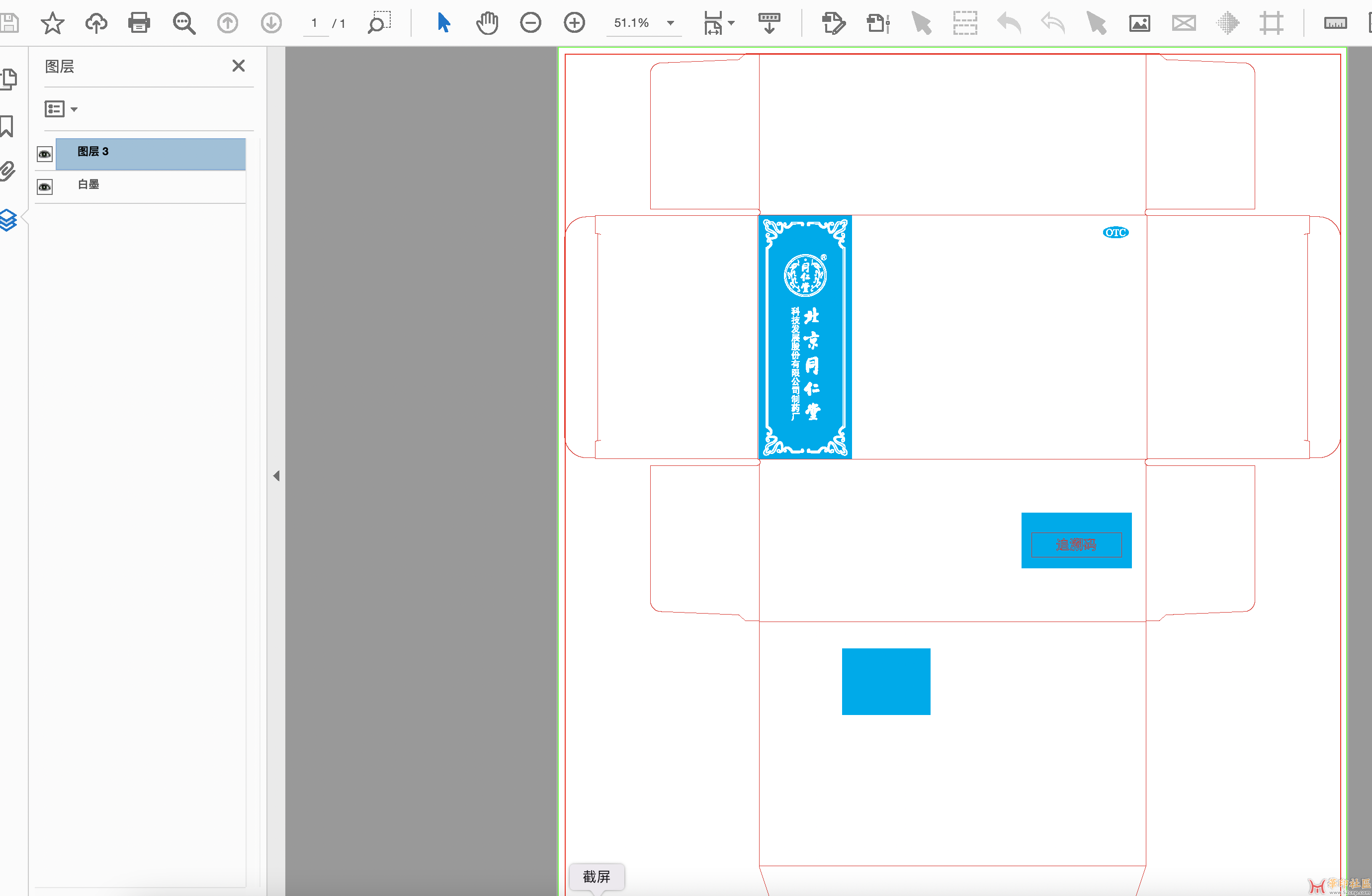The width and height of the screenshot is (1372, 896).
Task: Open the layers panel options menu
Action: coord(61,109)
